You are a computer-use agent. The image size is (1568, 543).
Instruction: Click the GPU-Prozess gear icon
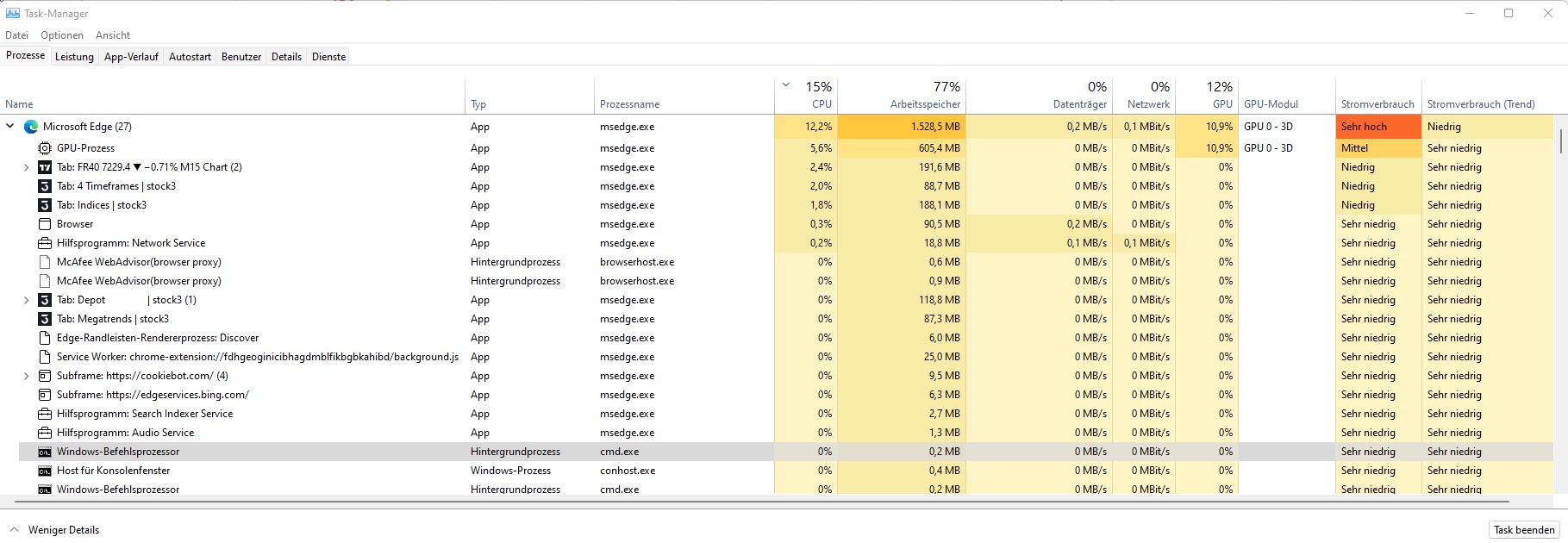[45, 148]
